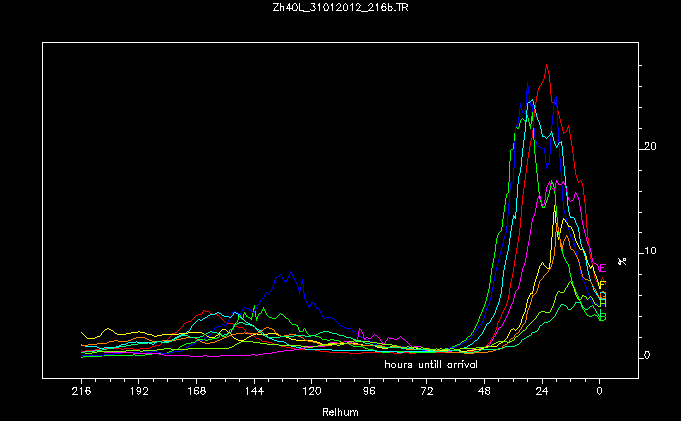
Task: Click the plot title Zh40L_31012012_216b.TR
Action: point(340,8)
